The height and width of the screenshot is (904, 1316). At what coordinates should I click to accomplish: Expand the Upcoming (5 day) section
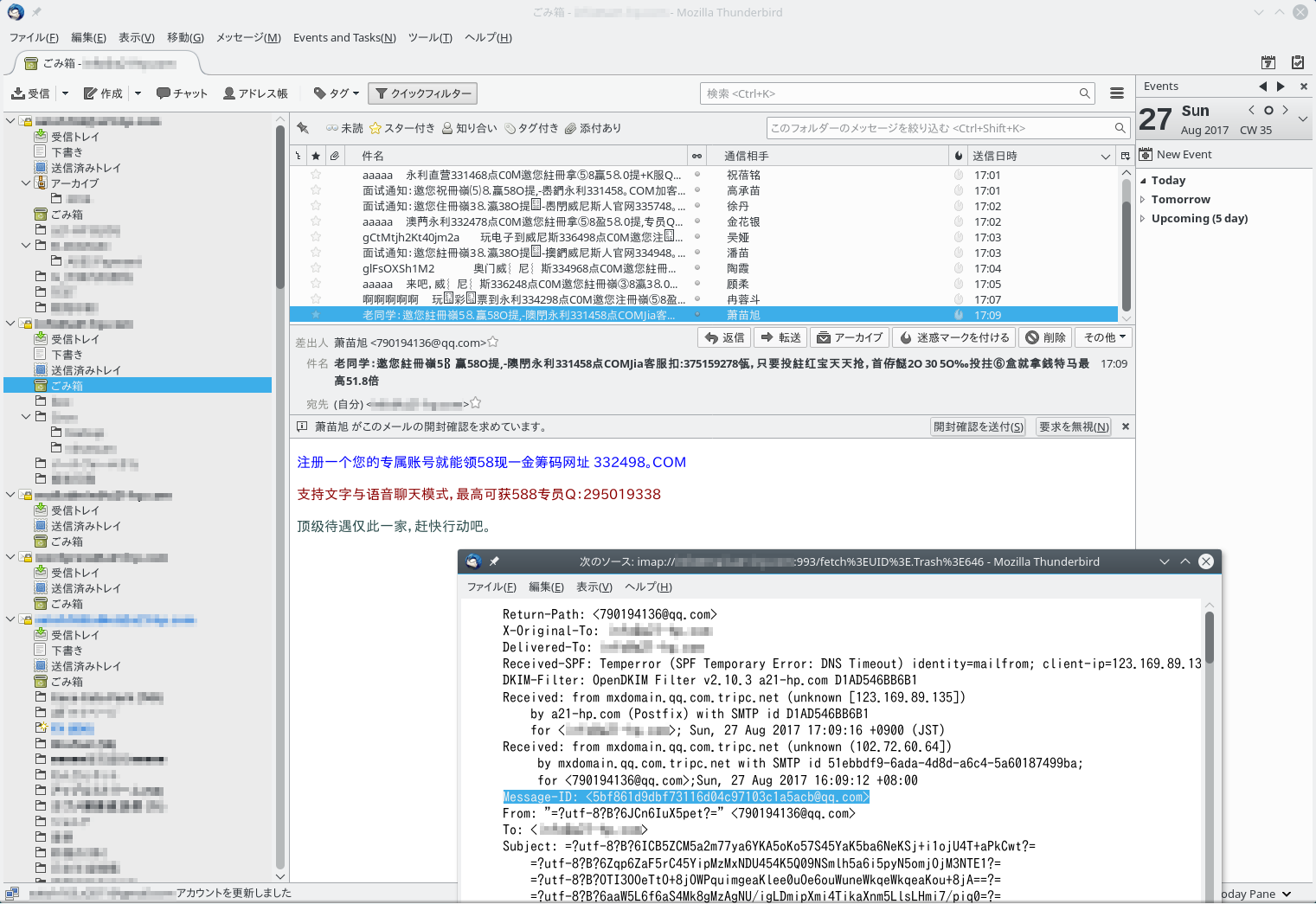1143,219
